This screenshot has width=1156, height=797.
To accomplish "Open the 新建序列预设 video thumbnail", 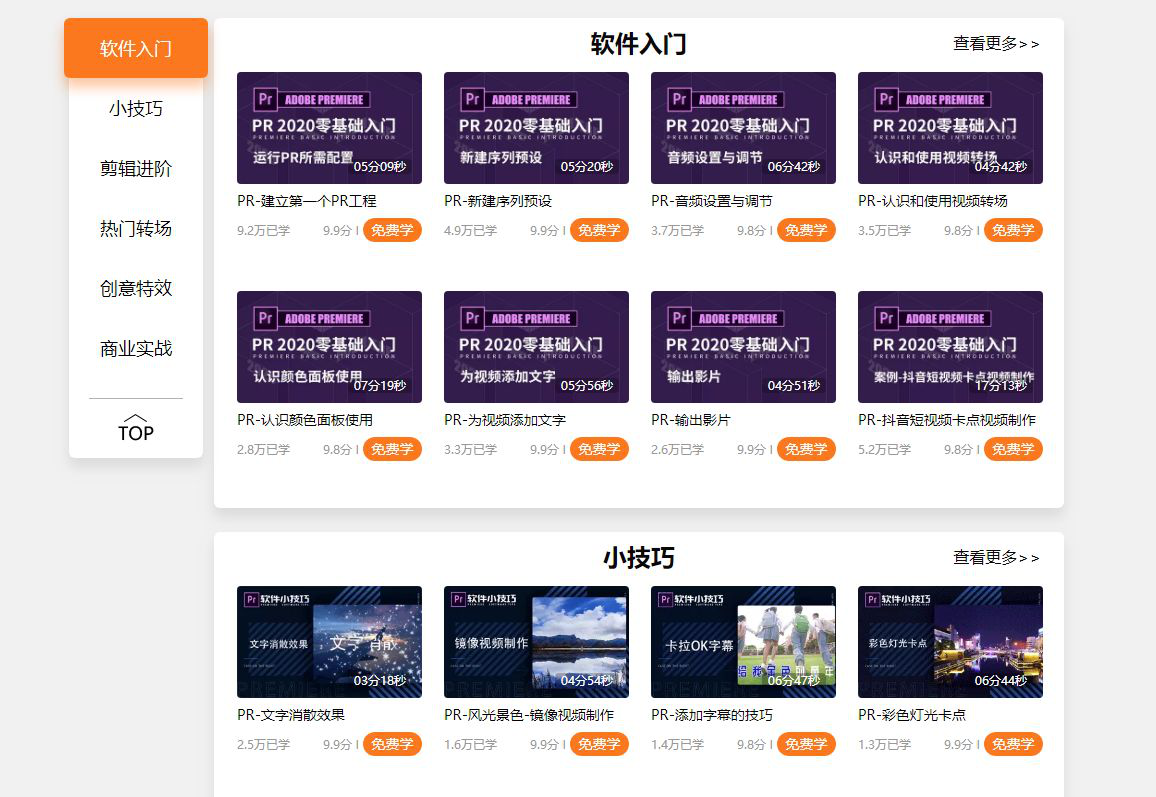I will point(537,128).
